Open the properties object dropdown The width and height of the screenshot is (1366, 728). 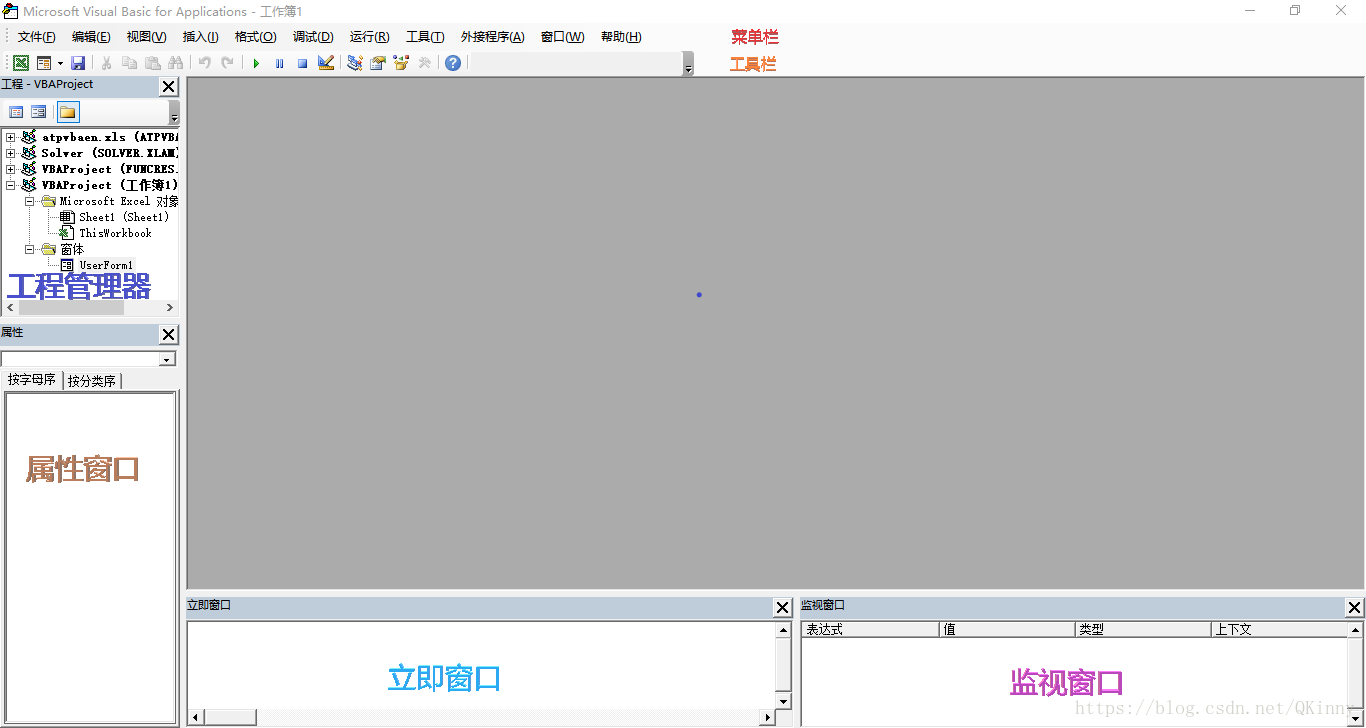click(x=168, y=359)
